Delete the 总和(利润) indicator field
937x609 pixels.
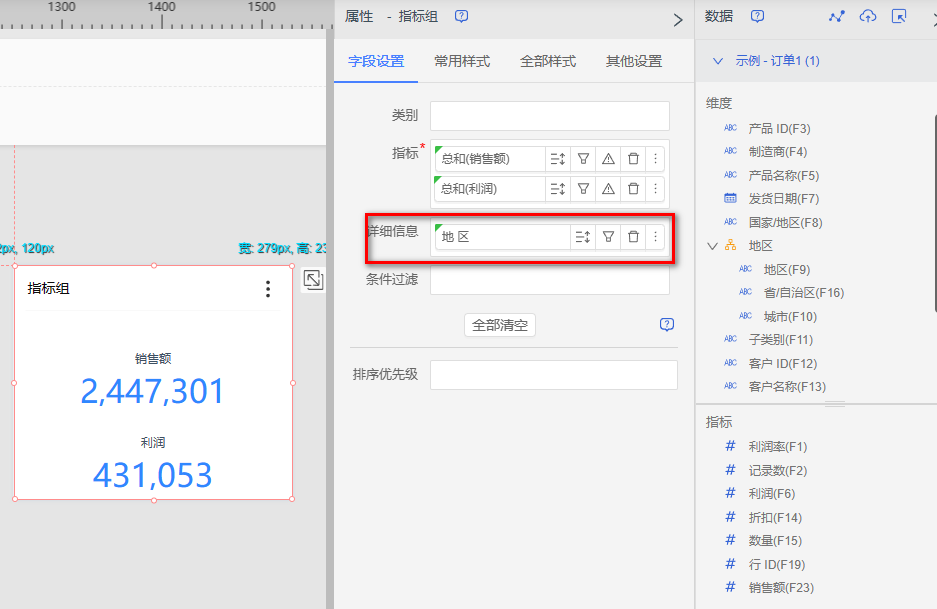pos(633,189)
